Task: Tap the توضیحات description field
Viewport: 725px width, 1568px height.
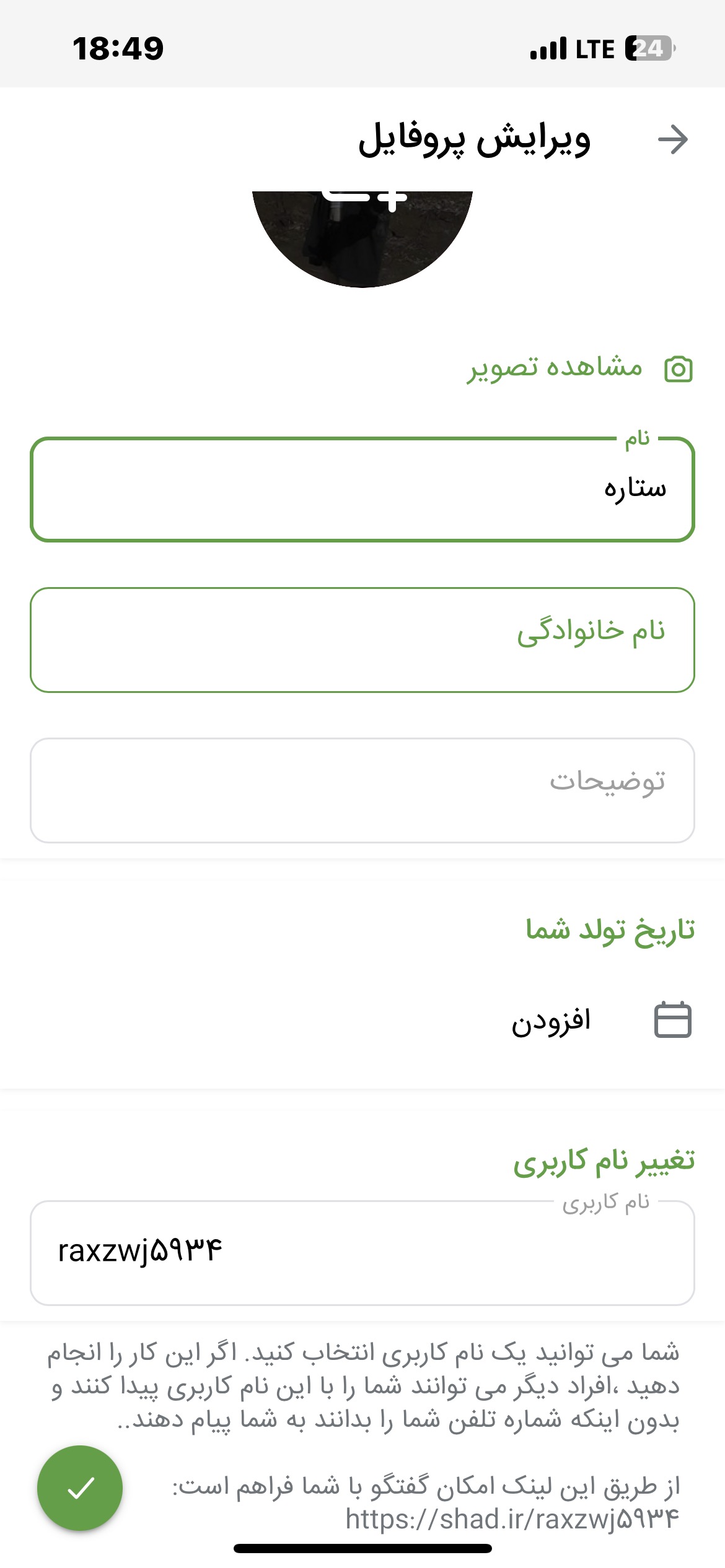Action: coord(362,790)
